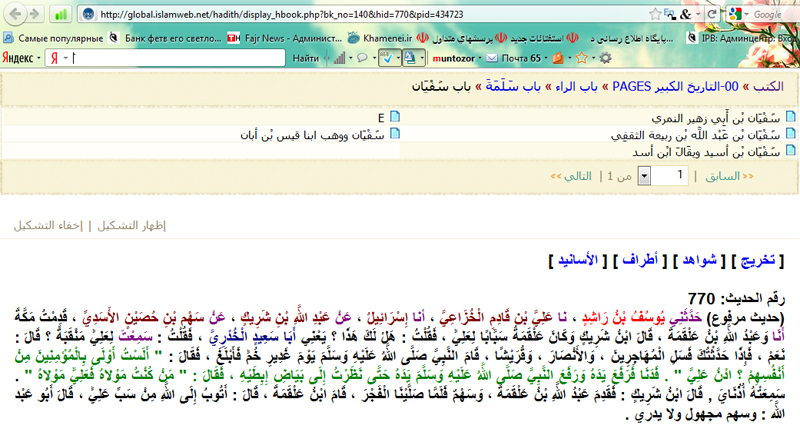Open the 'الأسانيد' tab link

(x=578, y=260)
